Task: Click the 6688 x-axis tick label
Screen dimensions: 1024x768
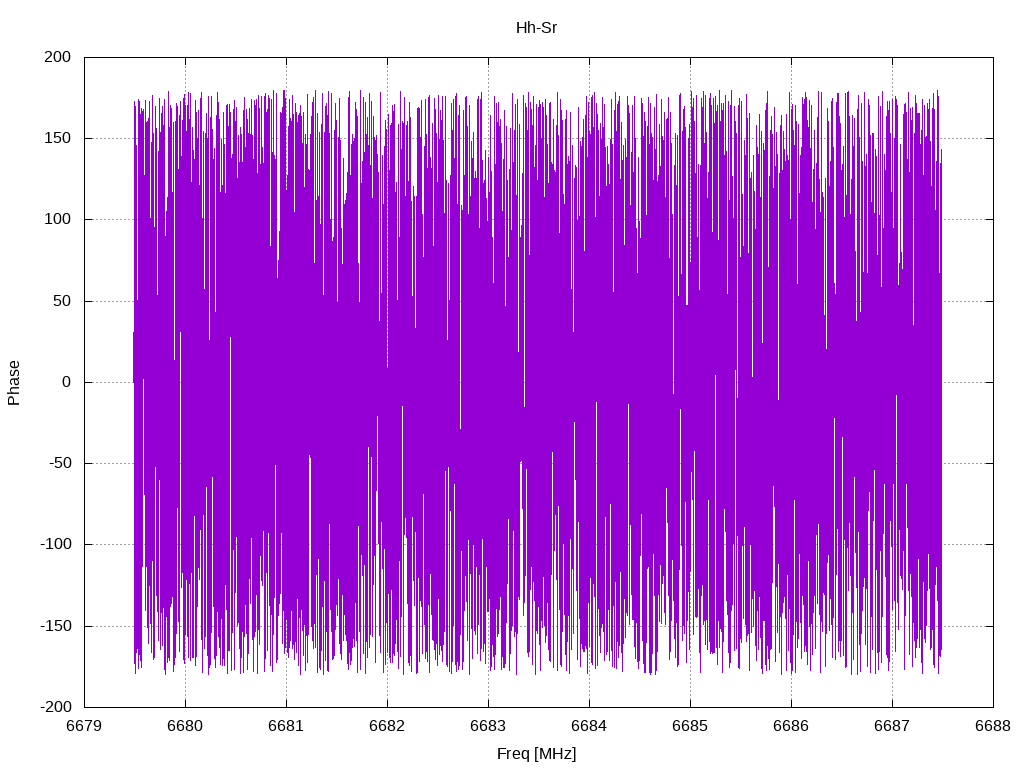Action: point(993,726)
